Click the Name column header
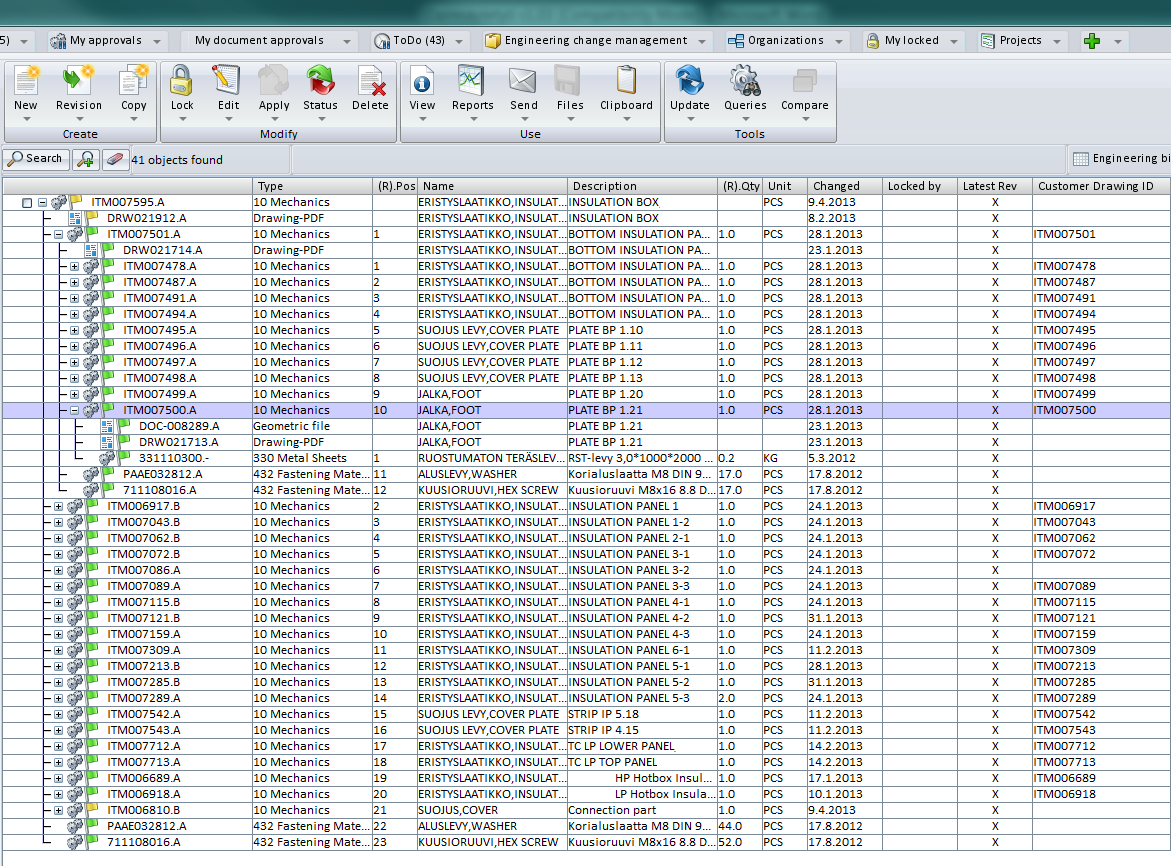This screenshot has width=1171, height=866. coord(492,186)
